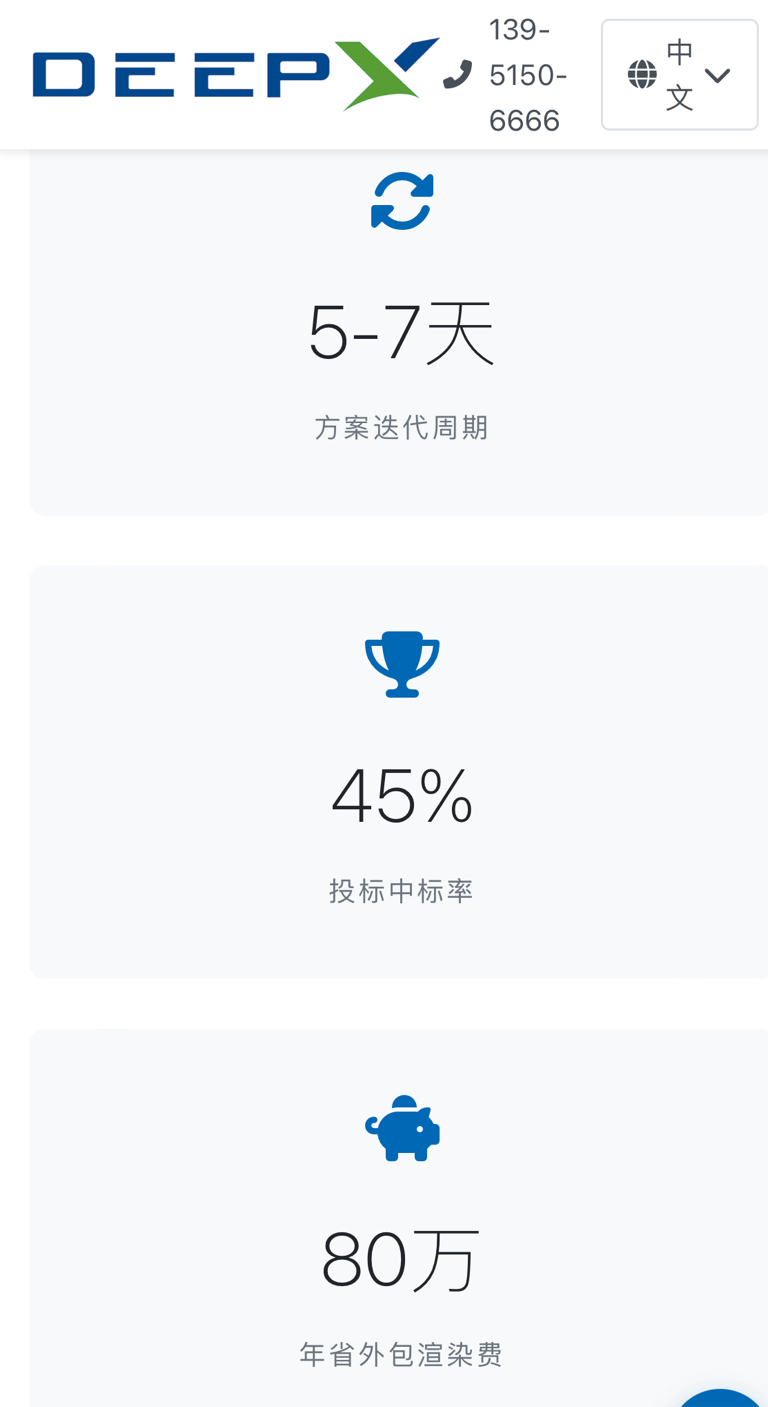Click the 年省外包渲染费 label
The image size is (768, 1407).
(x=401, y=1355)
